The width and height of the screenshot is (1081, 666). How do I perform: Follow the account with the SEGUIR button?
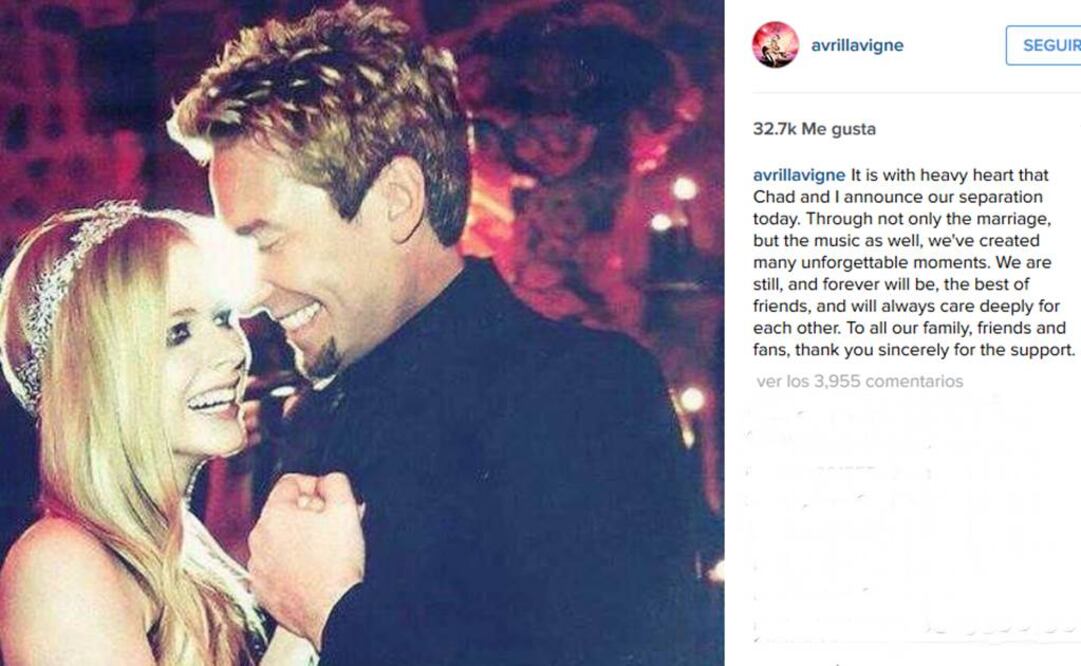1044,46
